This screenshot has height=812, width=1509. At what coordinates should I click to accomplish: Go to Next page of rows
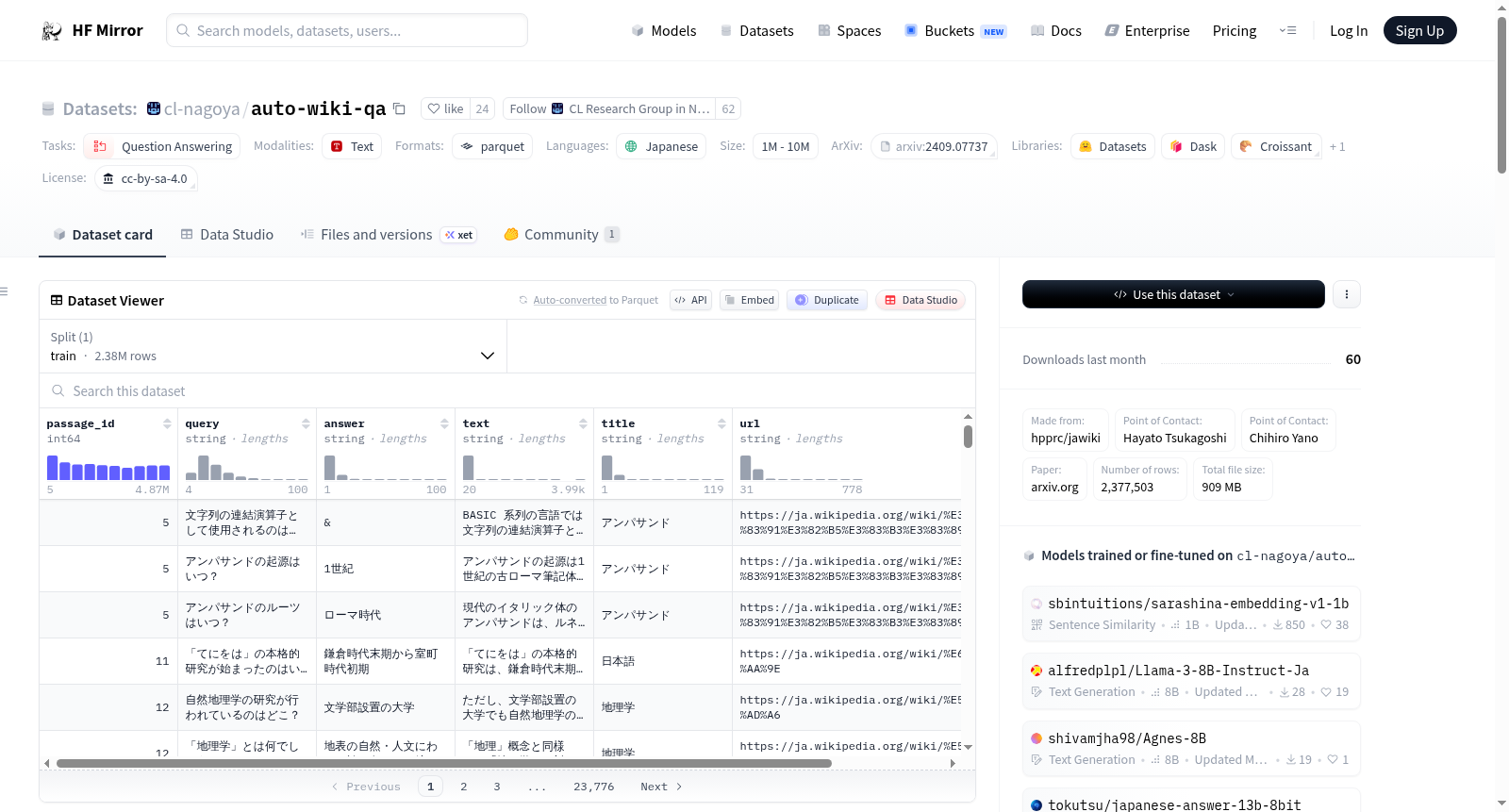click(661, 787)
